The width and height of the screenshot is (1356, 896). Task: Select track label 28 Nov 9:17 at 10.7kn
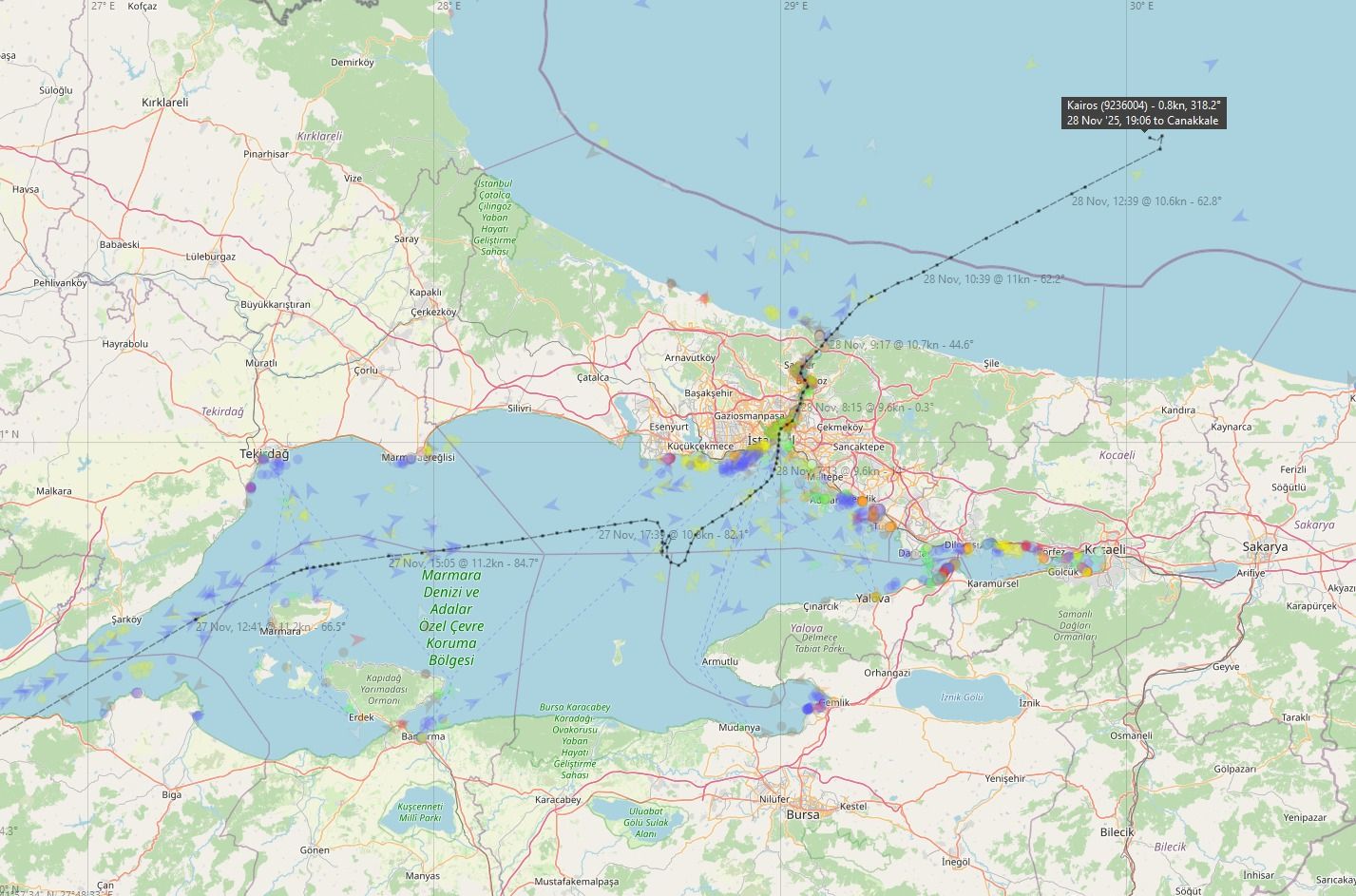point(902,345)
